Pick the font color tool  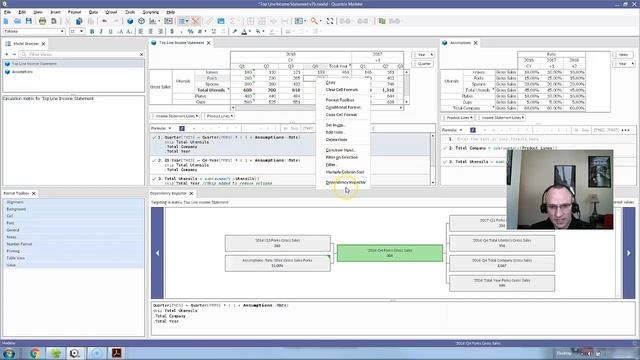244,31
